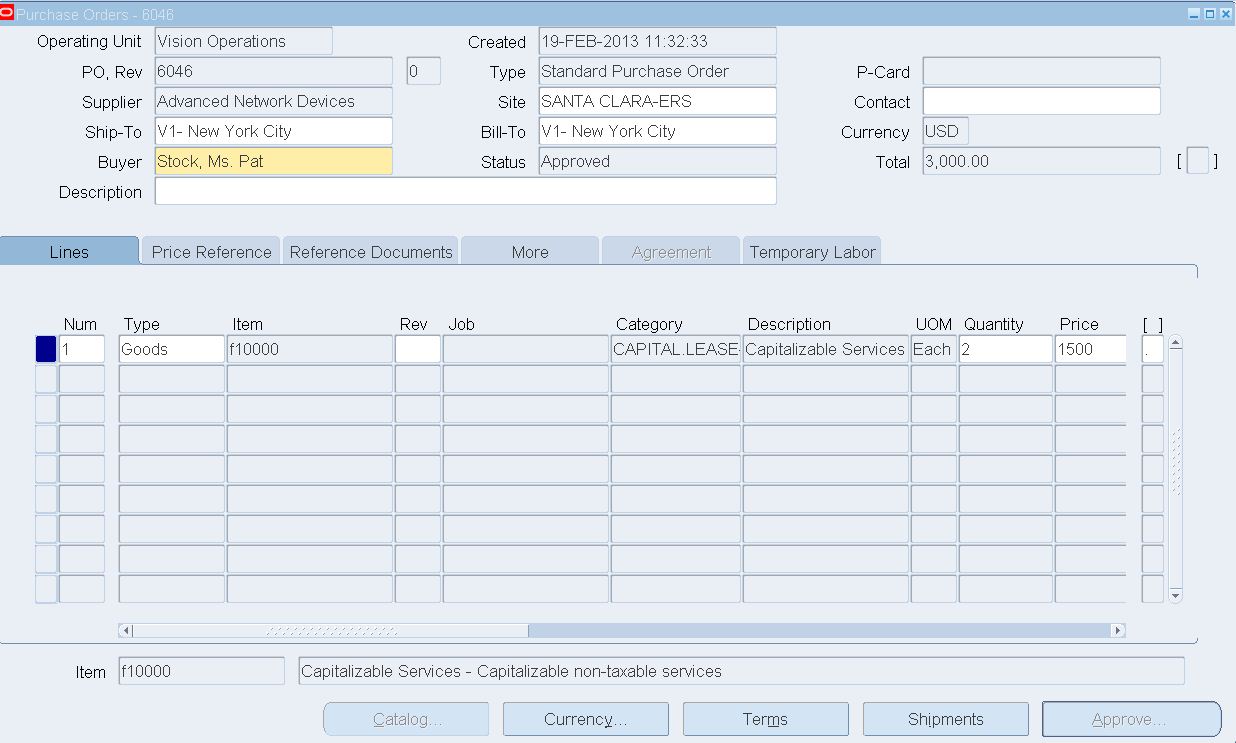
Task: Click the P-Card field
Action: tap(1042, 71)
